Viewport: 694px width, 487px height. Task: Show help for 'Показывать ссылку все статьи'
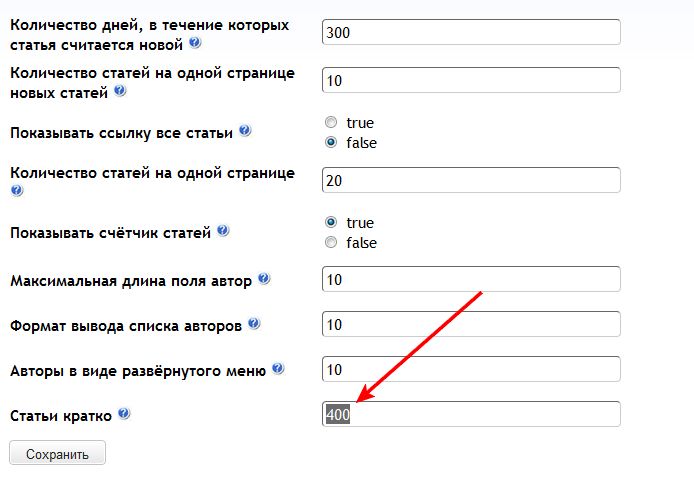(x=245, y=131)
